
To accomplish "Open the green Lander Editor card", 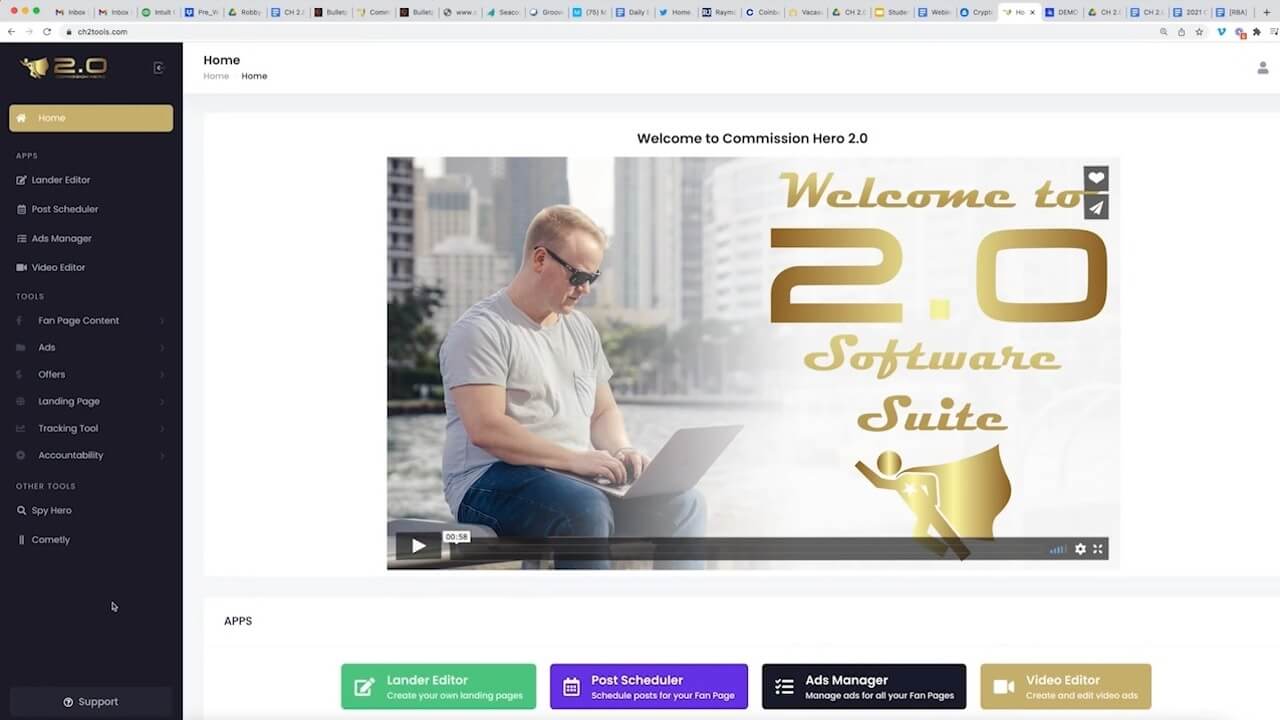I will click(438, 687).
